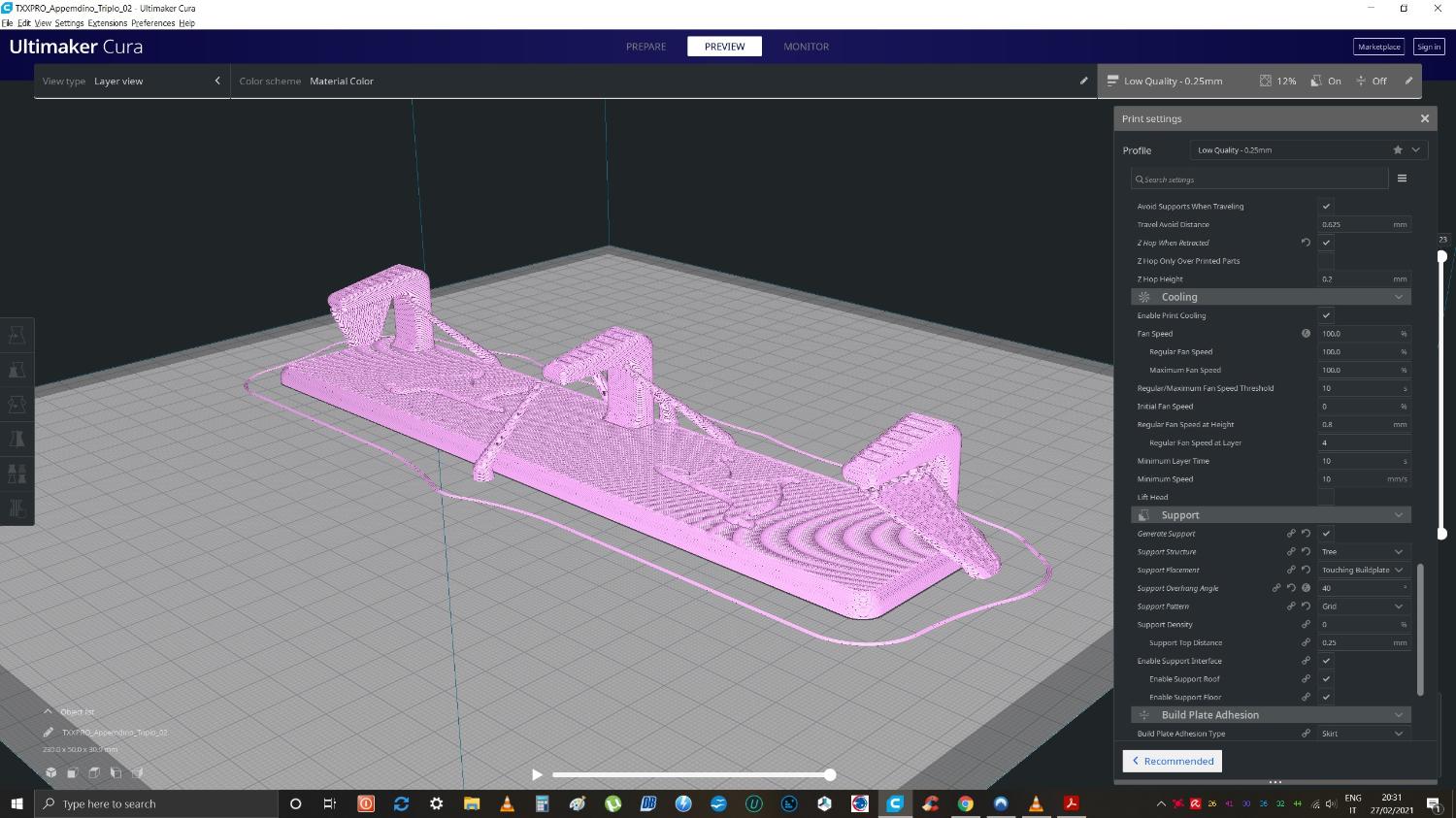Click the Recommended button
1456x818 pixels.
[1173, 762]
